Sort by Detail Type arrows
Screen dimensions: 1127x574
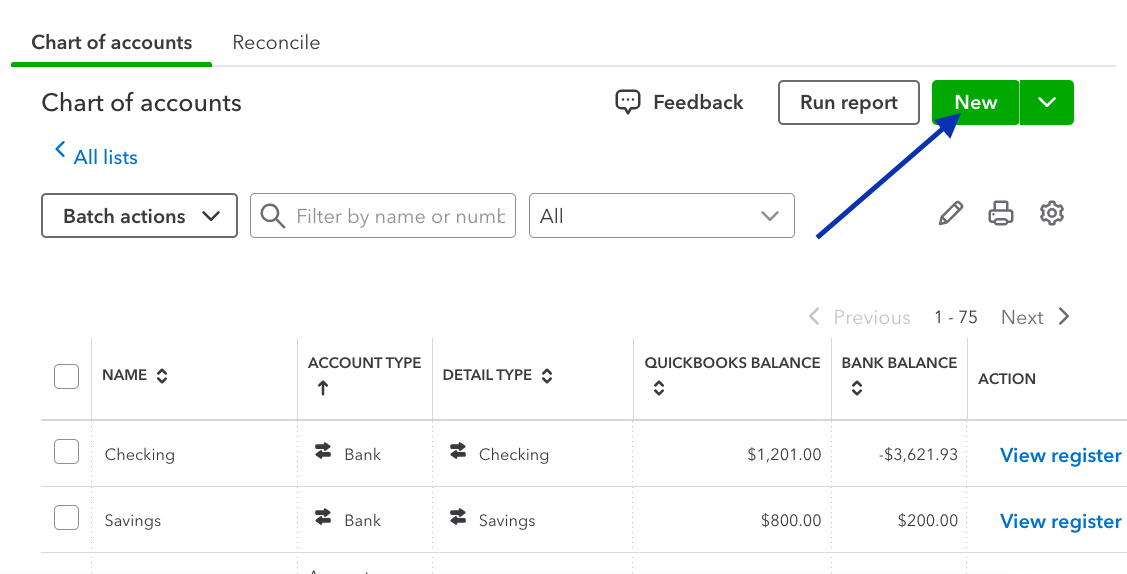pyautogui.click(x=547, y=376)
